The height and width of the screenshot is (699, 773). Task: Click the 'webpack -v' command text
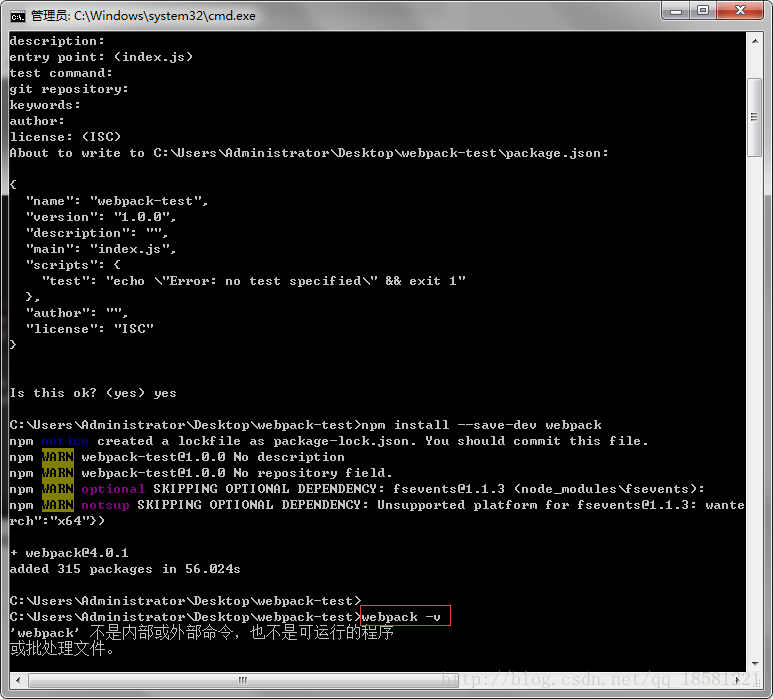coord(401,617)
